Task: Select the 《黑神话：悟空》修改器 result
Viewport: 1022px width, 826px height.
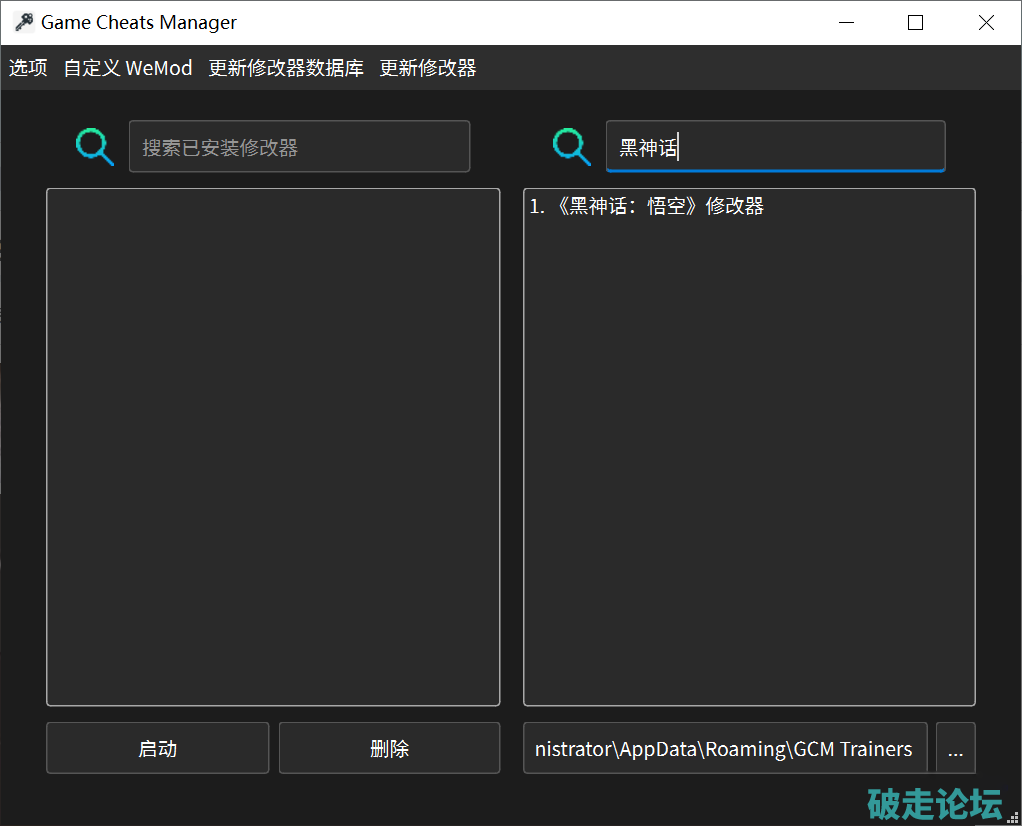Action: coord(647,207)
